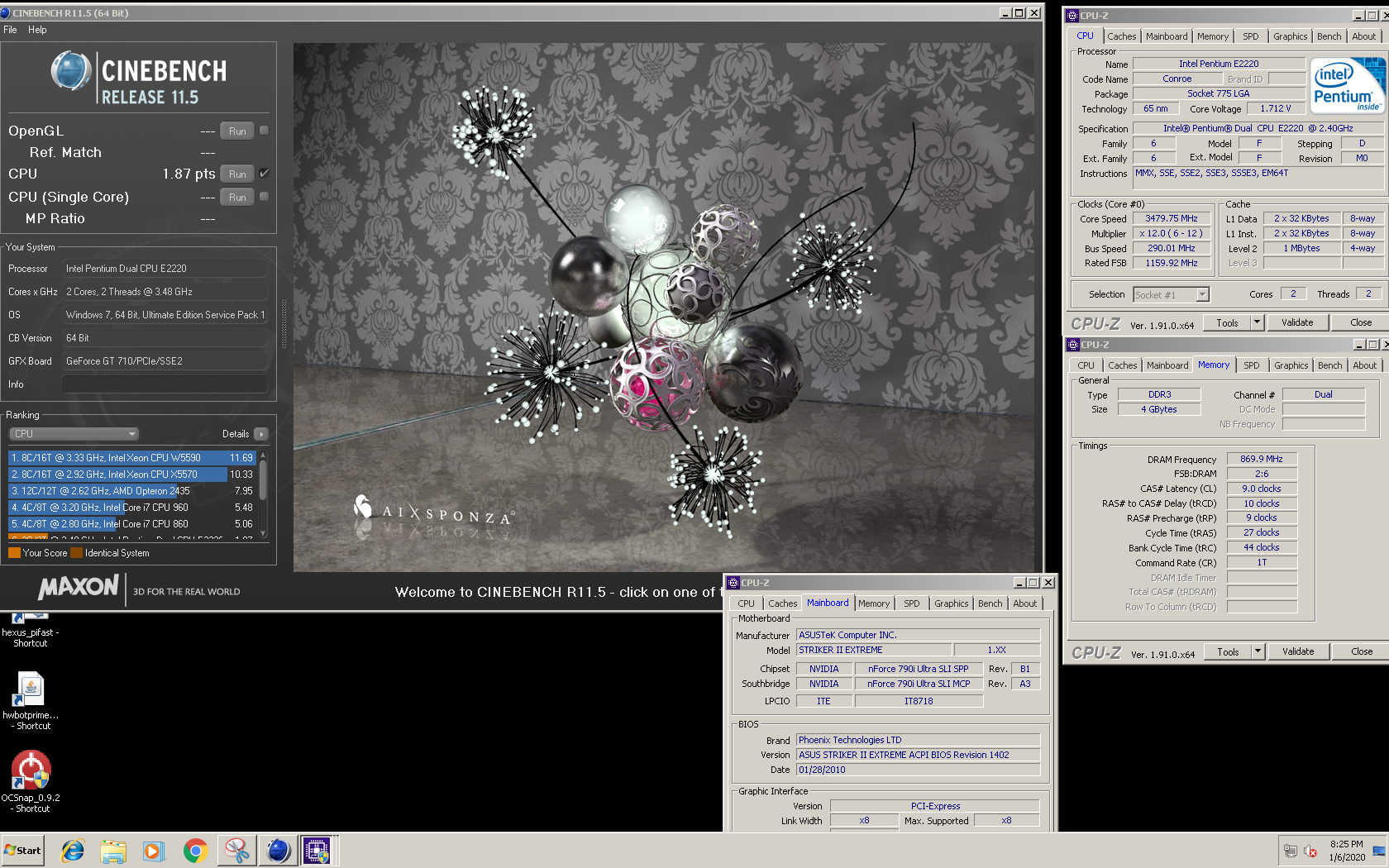
Task: Open SPD tab in top CPU-Z window
Action: click(x=1251, y=36)
